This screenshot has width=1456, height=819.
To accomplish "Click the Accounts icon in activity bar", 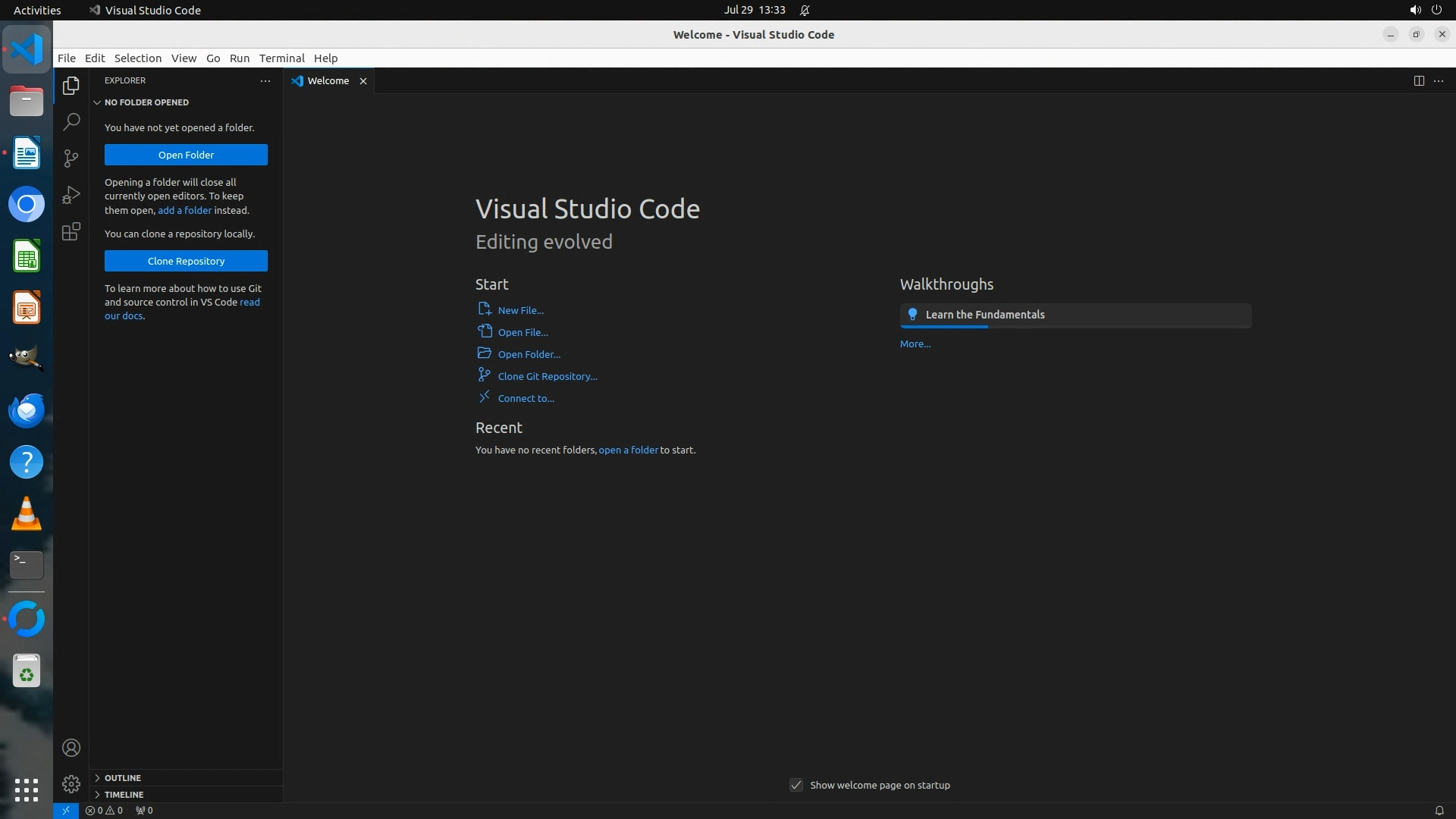I will 71,748.
